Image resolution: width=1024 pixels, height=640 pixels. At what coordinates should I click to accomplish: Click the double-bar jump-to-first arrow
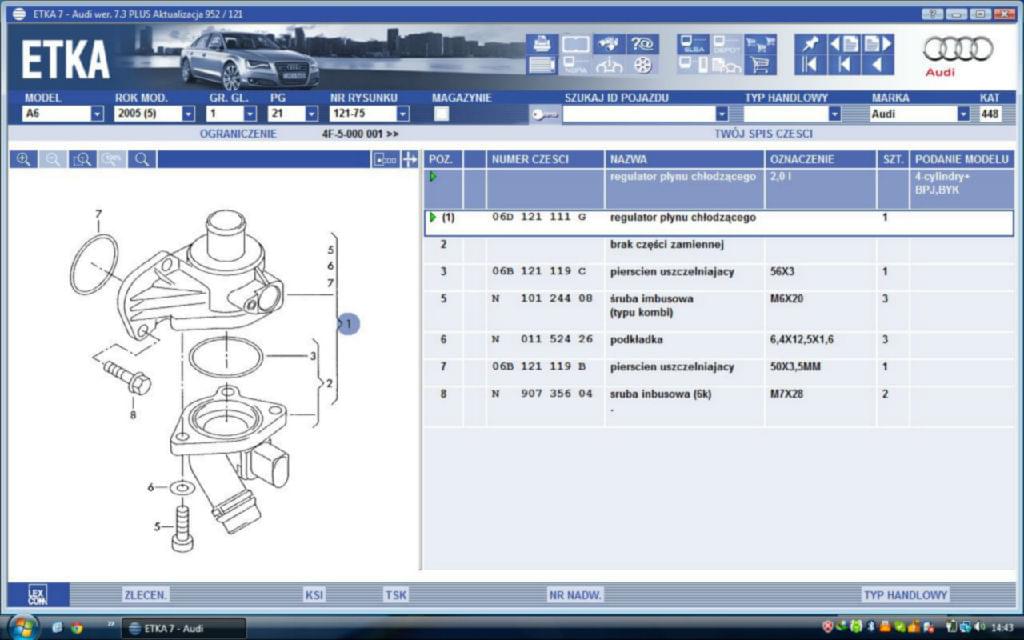point(810,65)
